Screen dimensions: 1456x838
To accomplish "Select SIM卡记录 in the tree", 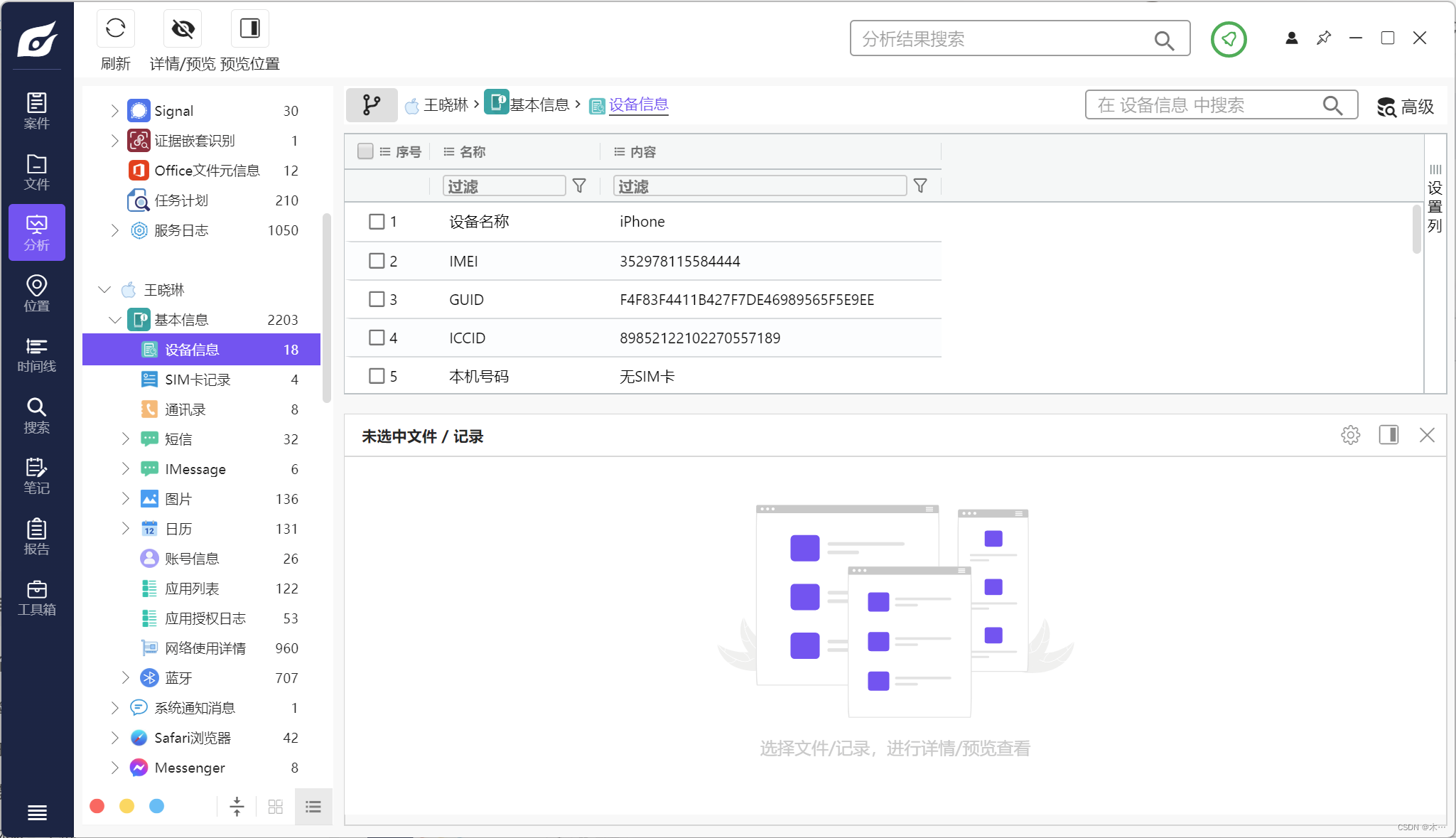I will click(198, 380).
